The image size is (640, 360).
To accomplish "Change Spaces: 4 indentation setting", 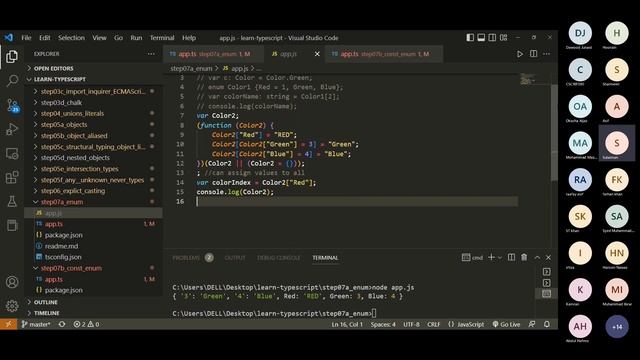I will [x=383, y=324].
